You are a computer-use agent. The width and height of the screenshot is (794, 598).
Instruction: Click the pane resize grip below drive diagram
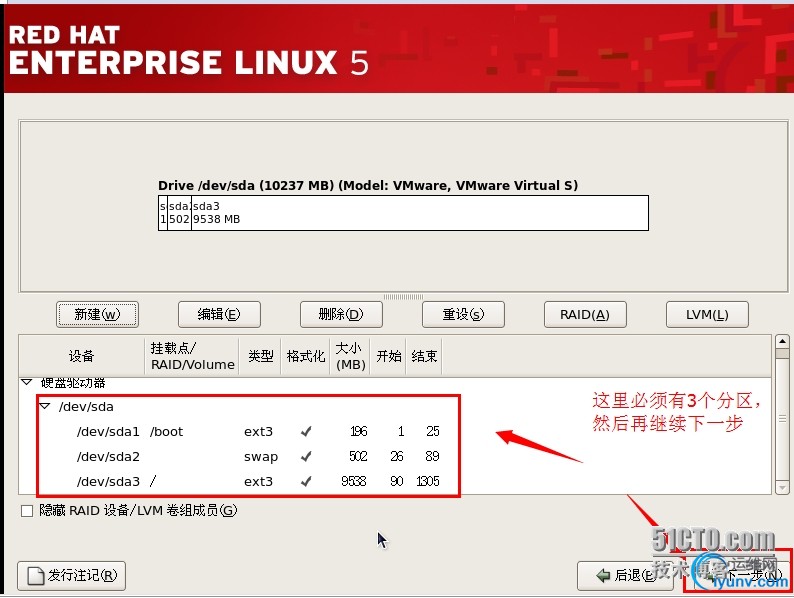403,297
